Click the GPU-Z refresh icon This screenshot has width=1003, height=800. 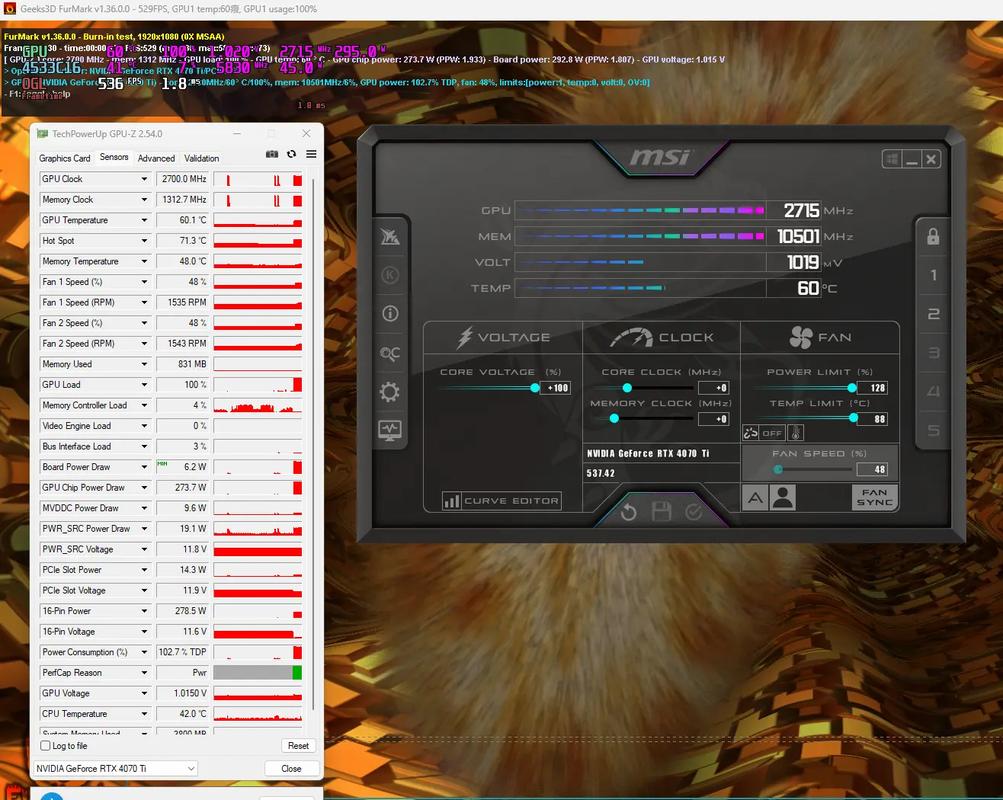click(291, 154)
